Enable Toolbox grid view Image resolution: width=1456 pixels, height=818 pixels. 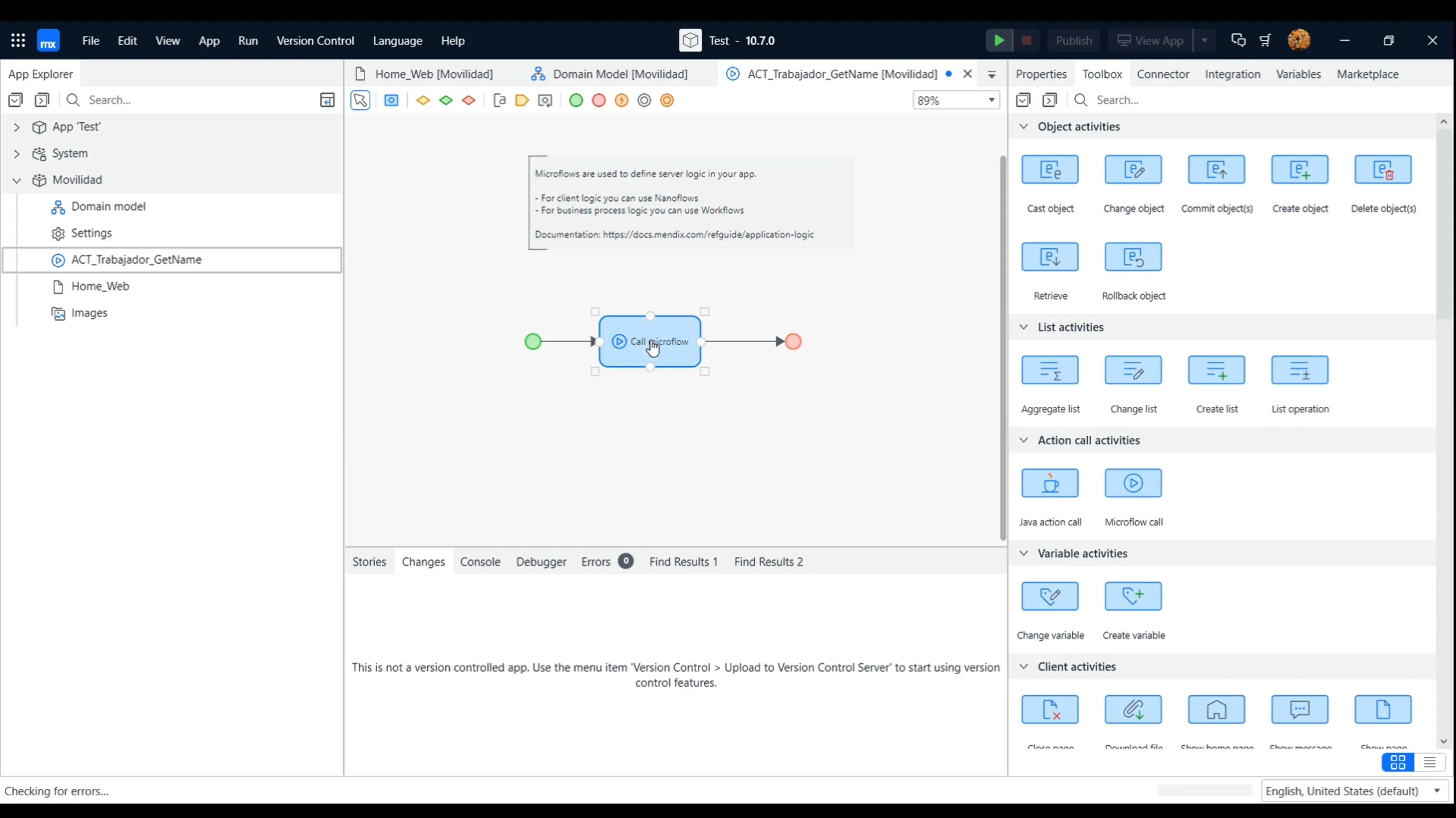(x=1397, y=762)
